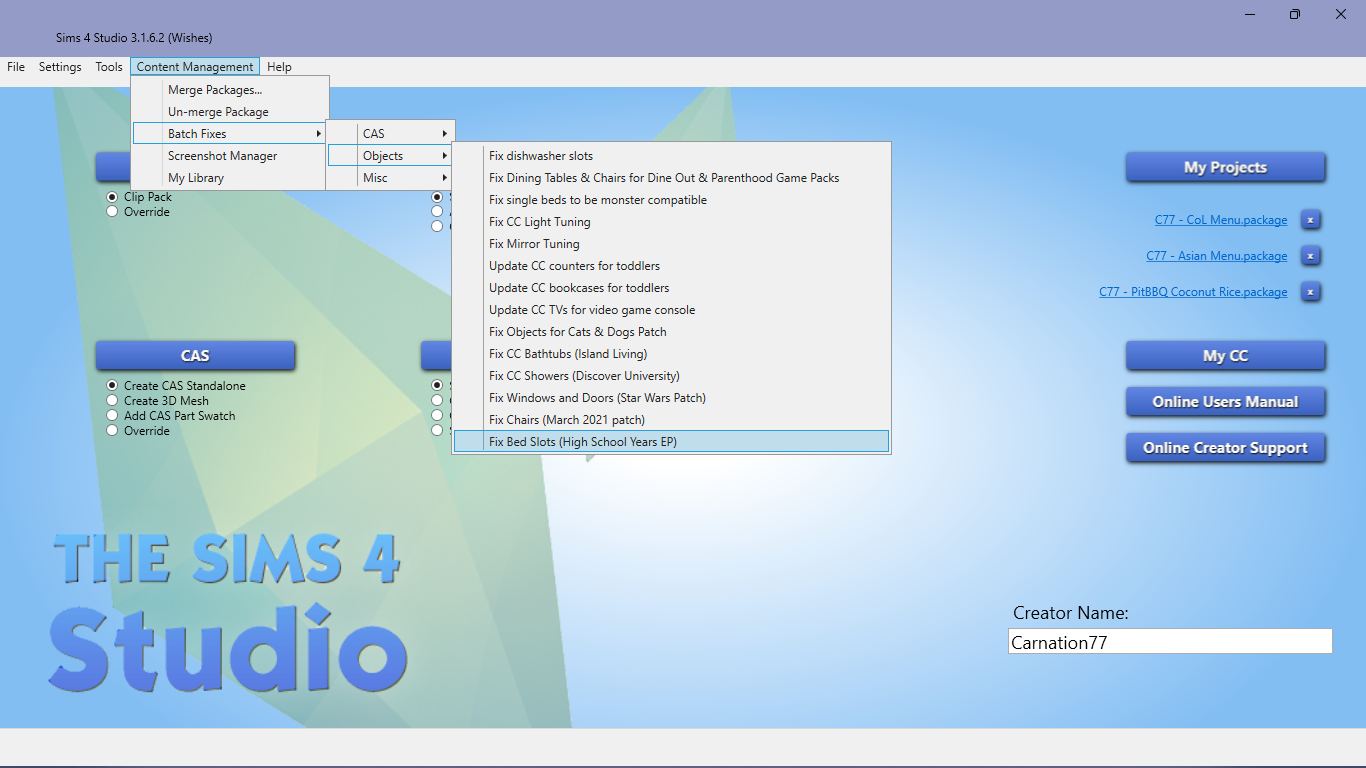Open the C77 - PitBBQ Coconut Rice.package link
Screen dimensions: 1366x768
(1193, 292)
